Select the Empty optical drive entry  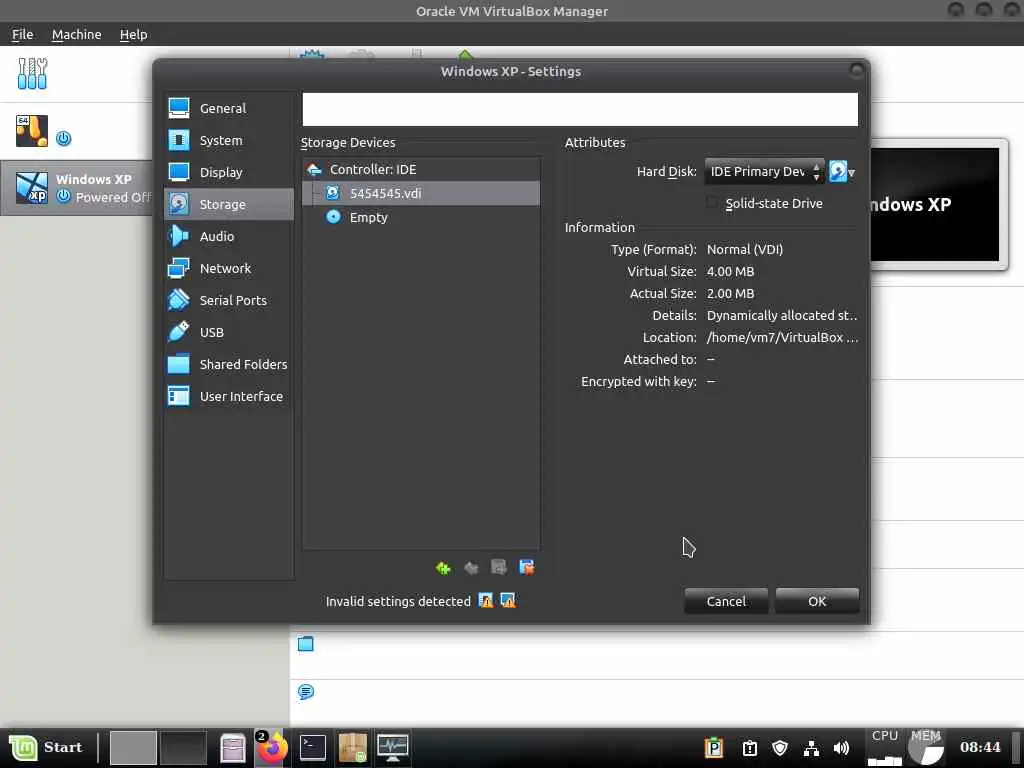click(421, 217)
